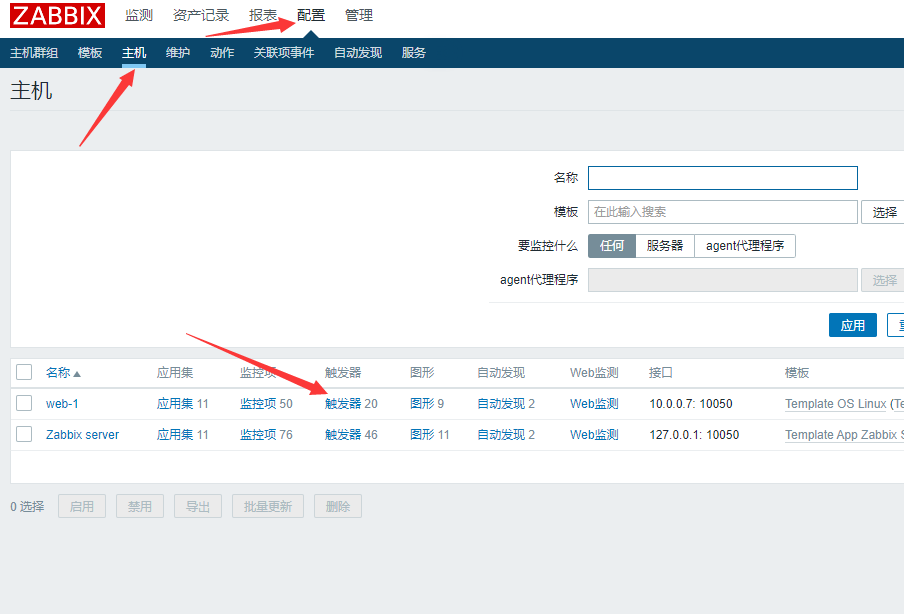The height and width of the screenshot is (614, 904).
Task: Click the ZABBIX logo
Action: pyautogui.click(x=57, y=16)
